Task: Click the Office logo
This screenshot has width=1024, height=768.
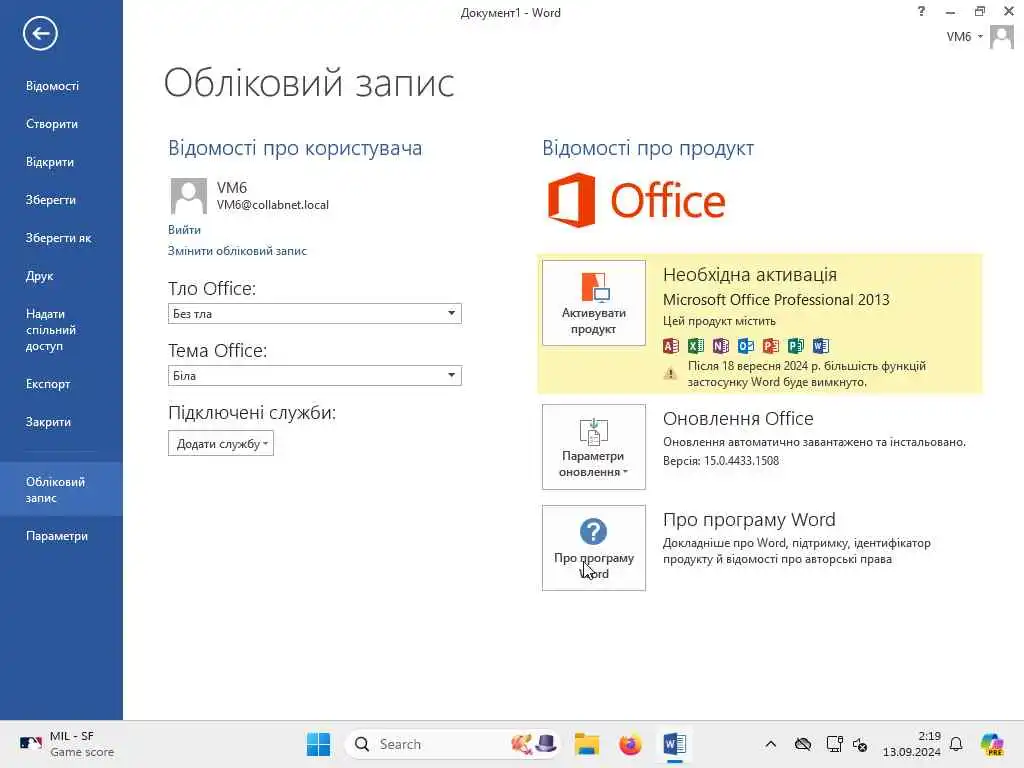Action: pos(636,200)
